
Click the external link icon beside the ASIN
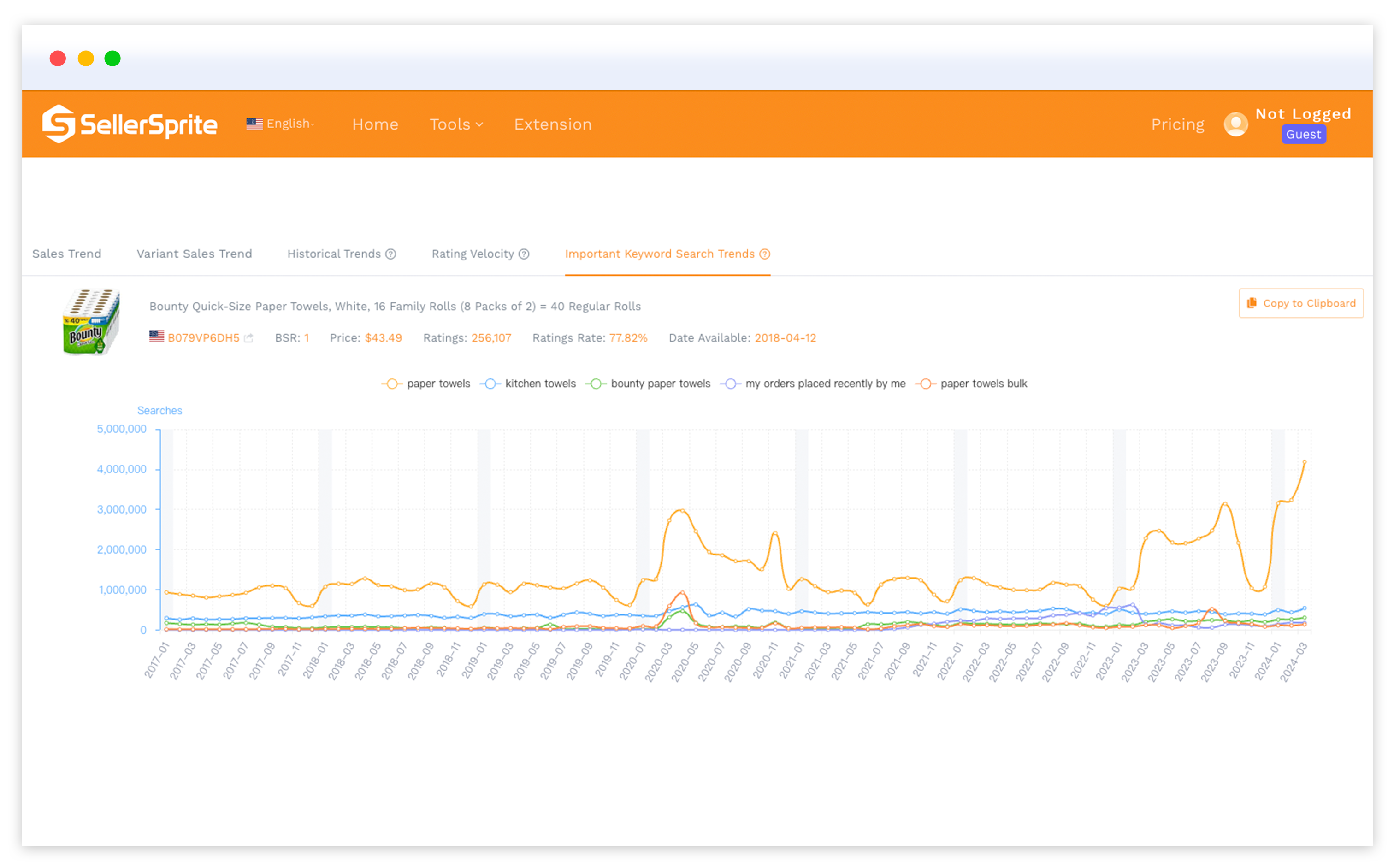point(248,338)
